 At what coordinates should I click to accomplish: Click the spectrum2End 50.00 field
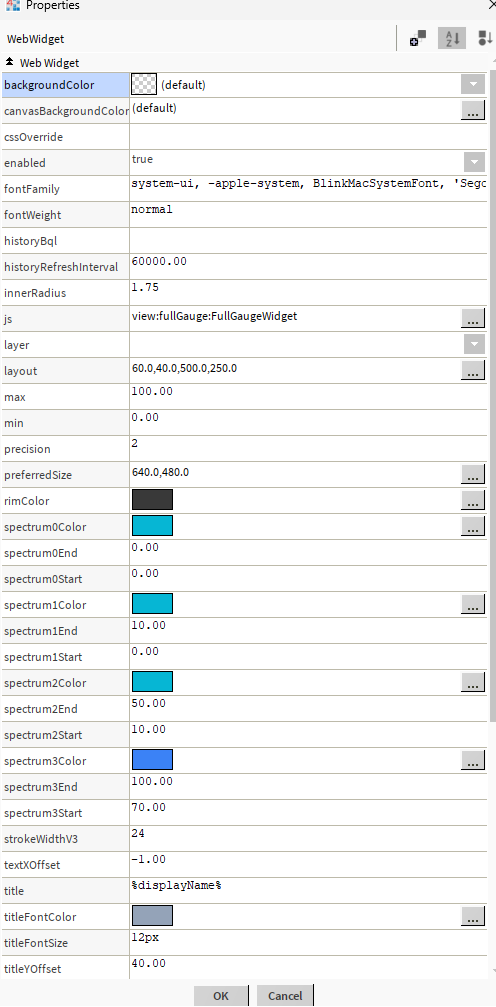click(308, 709)
